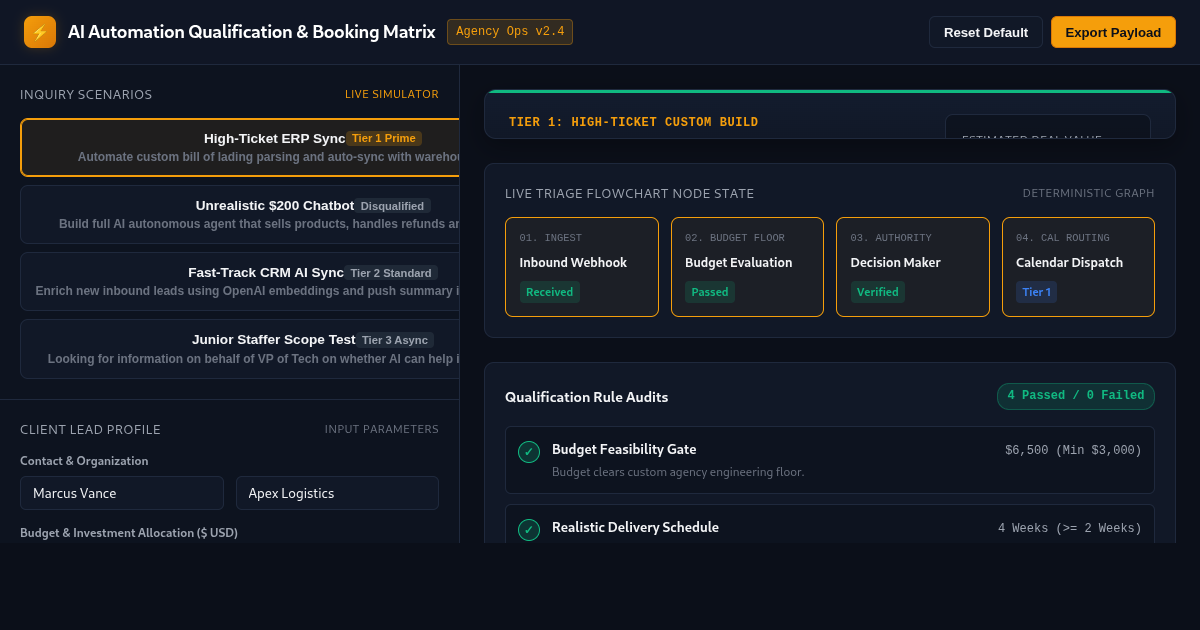
Task: Click the Verified status badge
Action: [x=878, y=292]
